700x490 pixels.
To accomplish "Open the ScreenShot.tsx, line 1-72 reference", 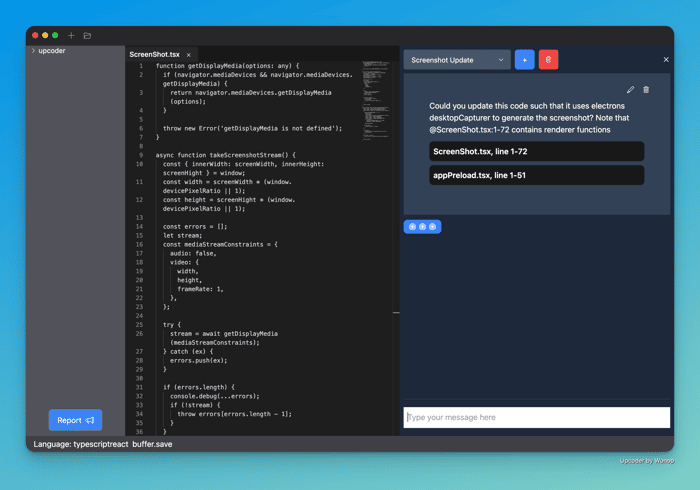I will tap(536, 151).
